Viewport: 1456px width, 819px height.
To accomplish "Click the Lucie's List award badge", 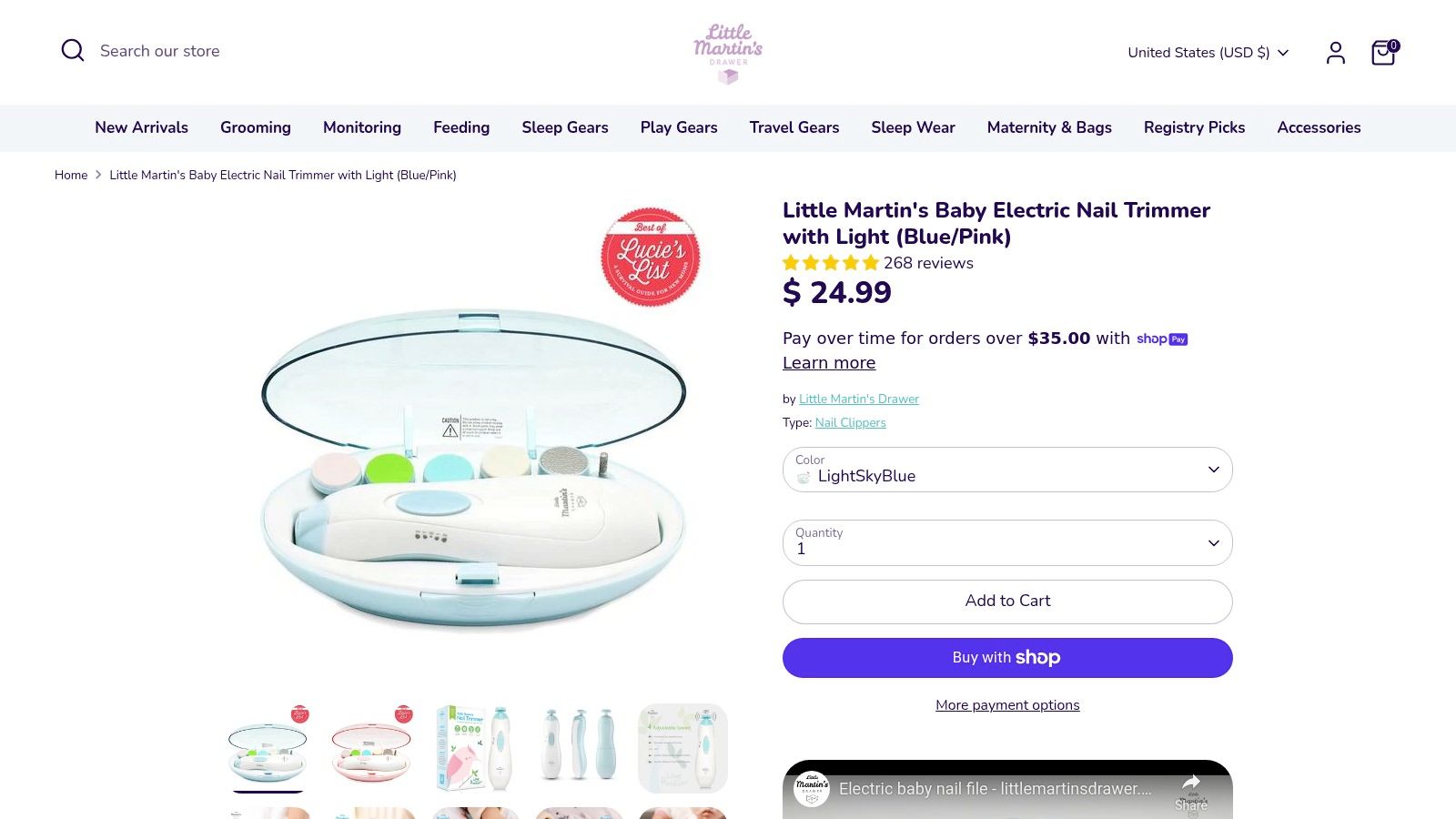I will tap(650, 258).
